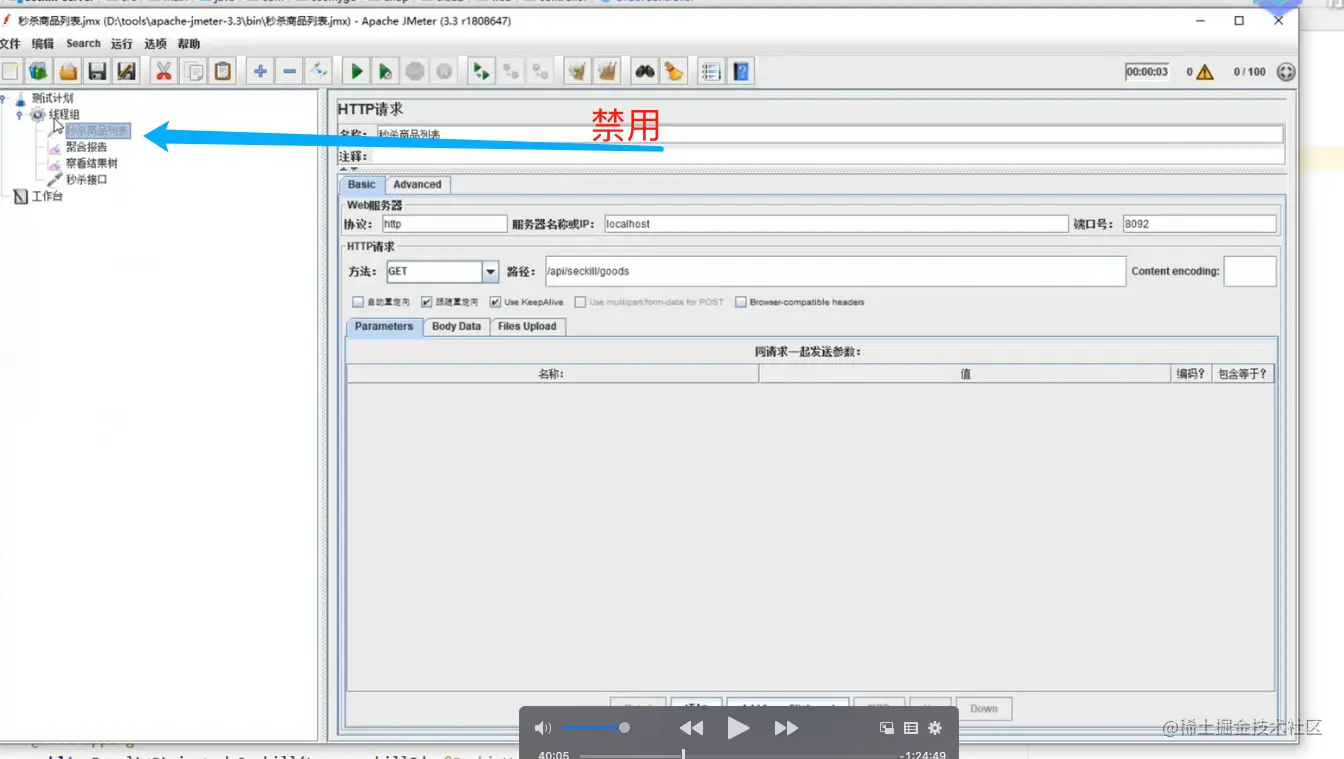Image resolution: width=1344 pixels, height=759 pixels.
Task: Click the Remote Stop All icon
Action: [511, 71]
